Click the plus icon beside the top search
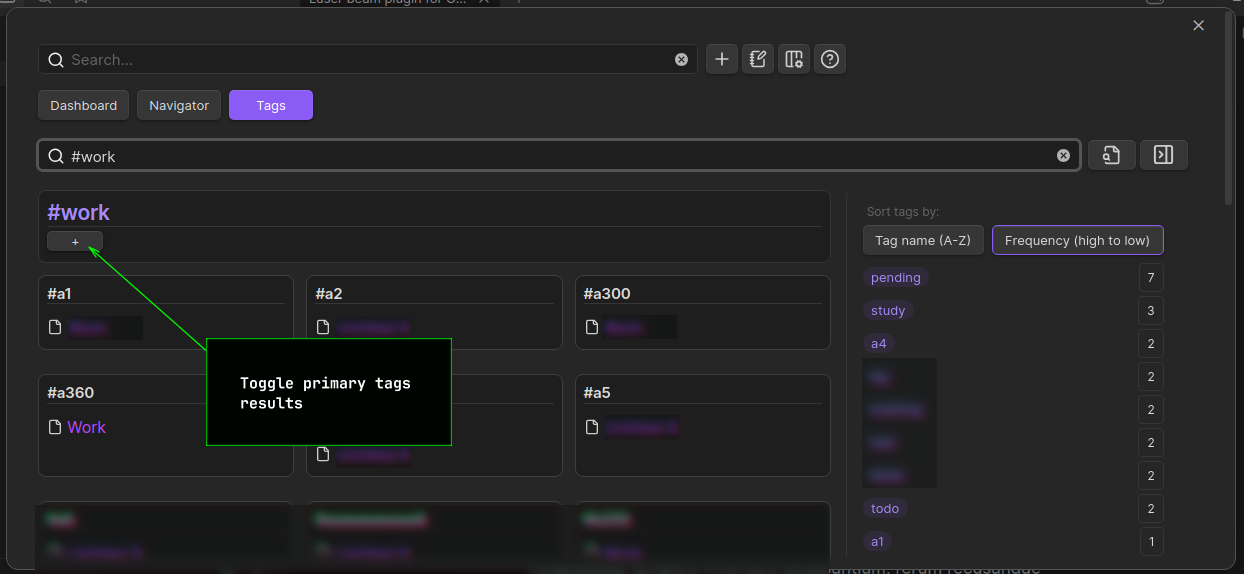 point(722,59)
